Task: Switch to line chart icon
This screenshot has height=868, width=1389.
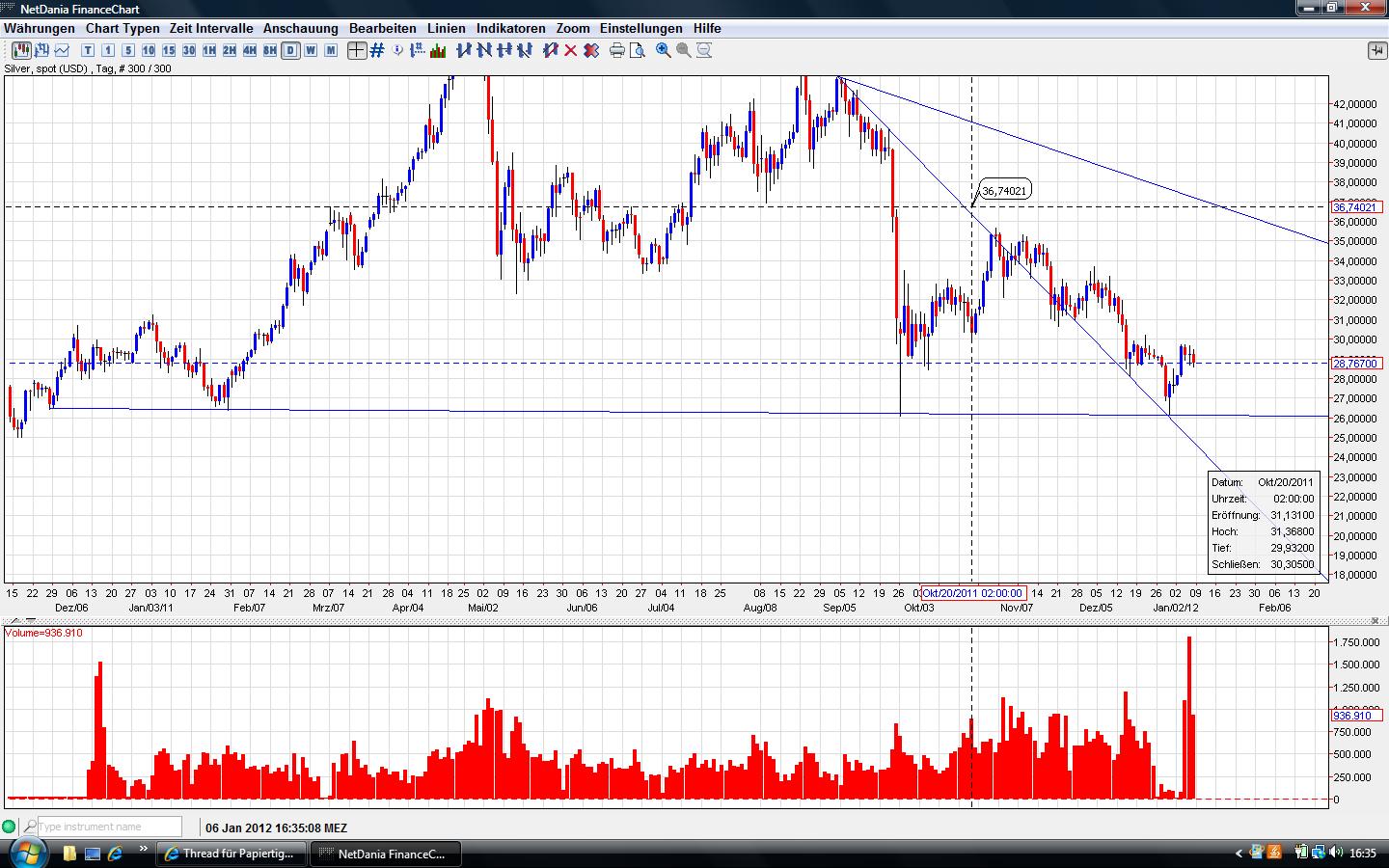Action: pos(64,50)
